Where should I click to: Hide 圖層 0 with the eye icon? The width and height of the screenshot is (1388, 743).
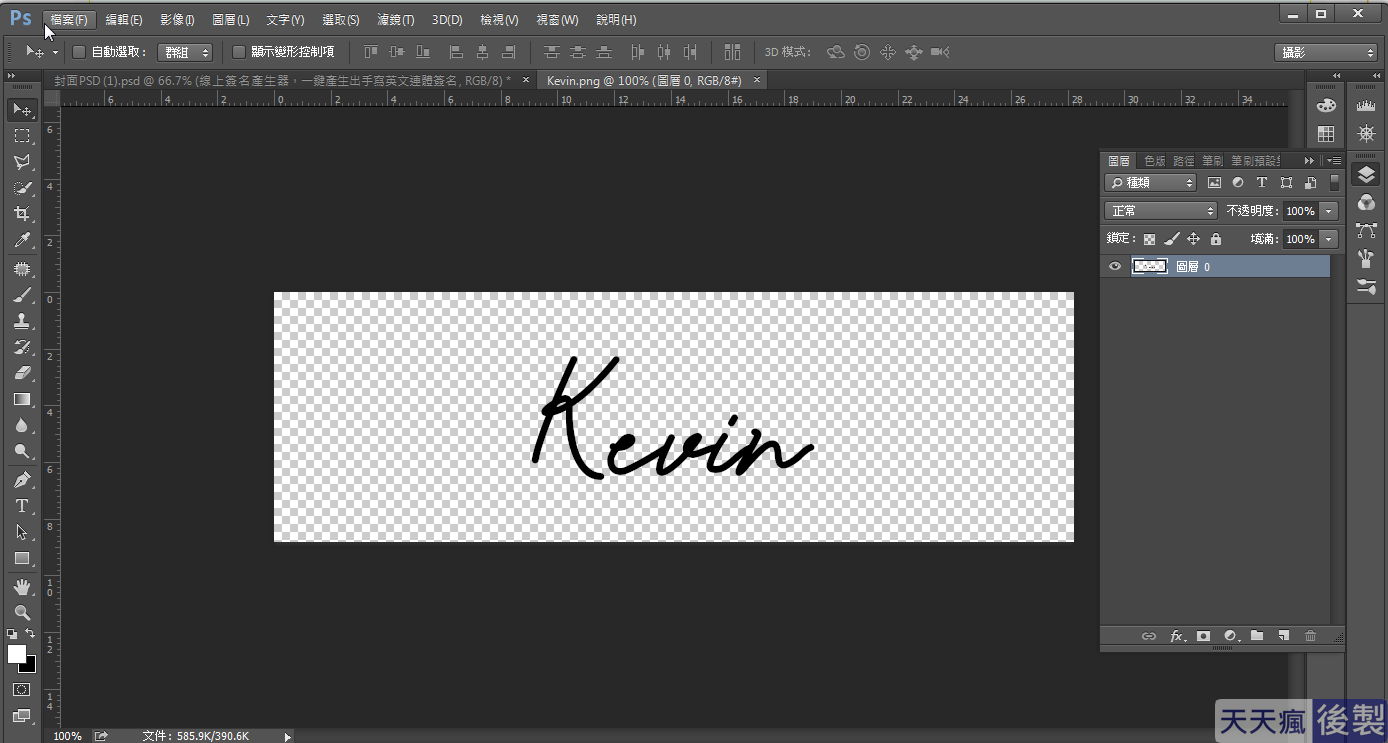(x=1115, y=266)
